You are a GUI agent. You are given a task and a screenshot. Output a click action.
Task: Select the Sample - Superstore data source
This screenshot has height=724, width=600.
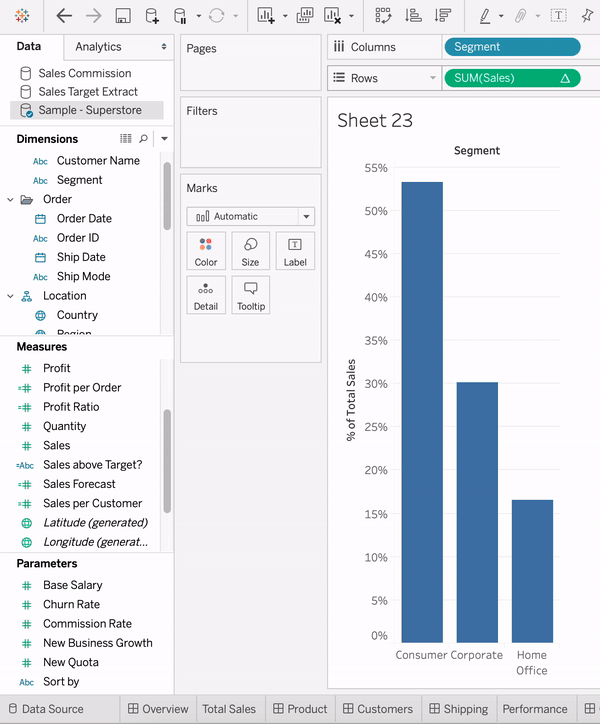click(x=88, y=110)
